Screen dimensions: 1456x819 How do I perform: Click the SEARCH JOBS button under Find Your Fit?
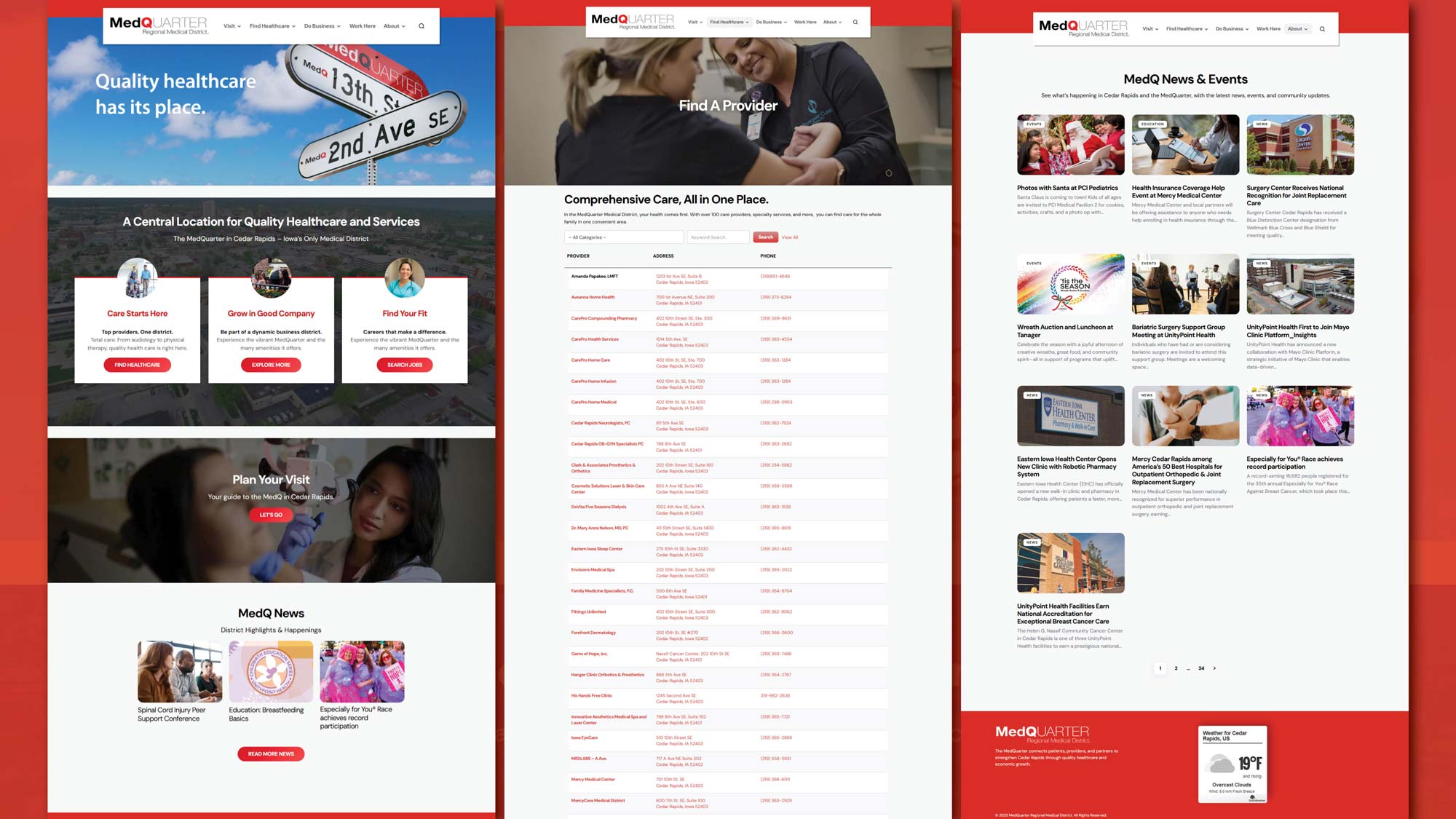pyautogui.click(x=404, y=365)
